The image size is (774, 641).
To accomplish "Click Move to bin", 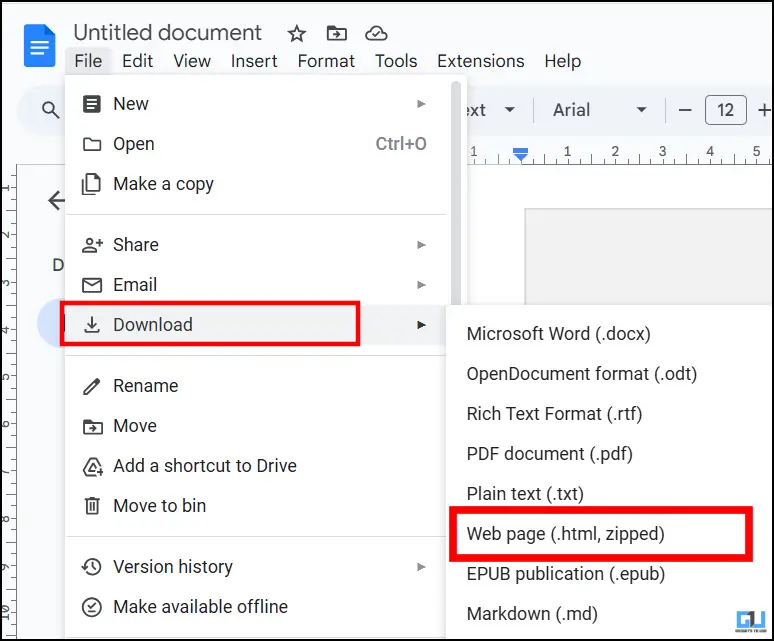I will (159, 506).
